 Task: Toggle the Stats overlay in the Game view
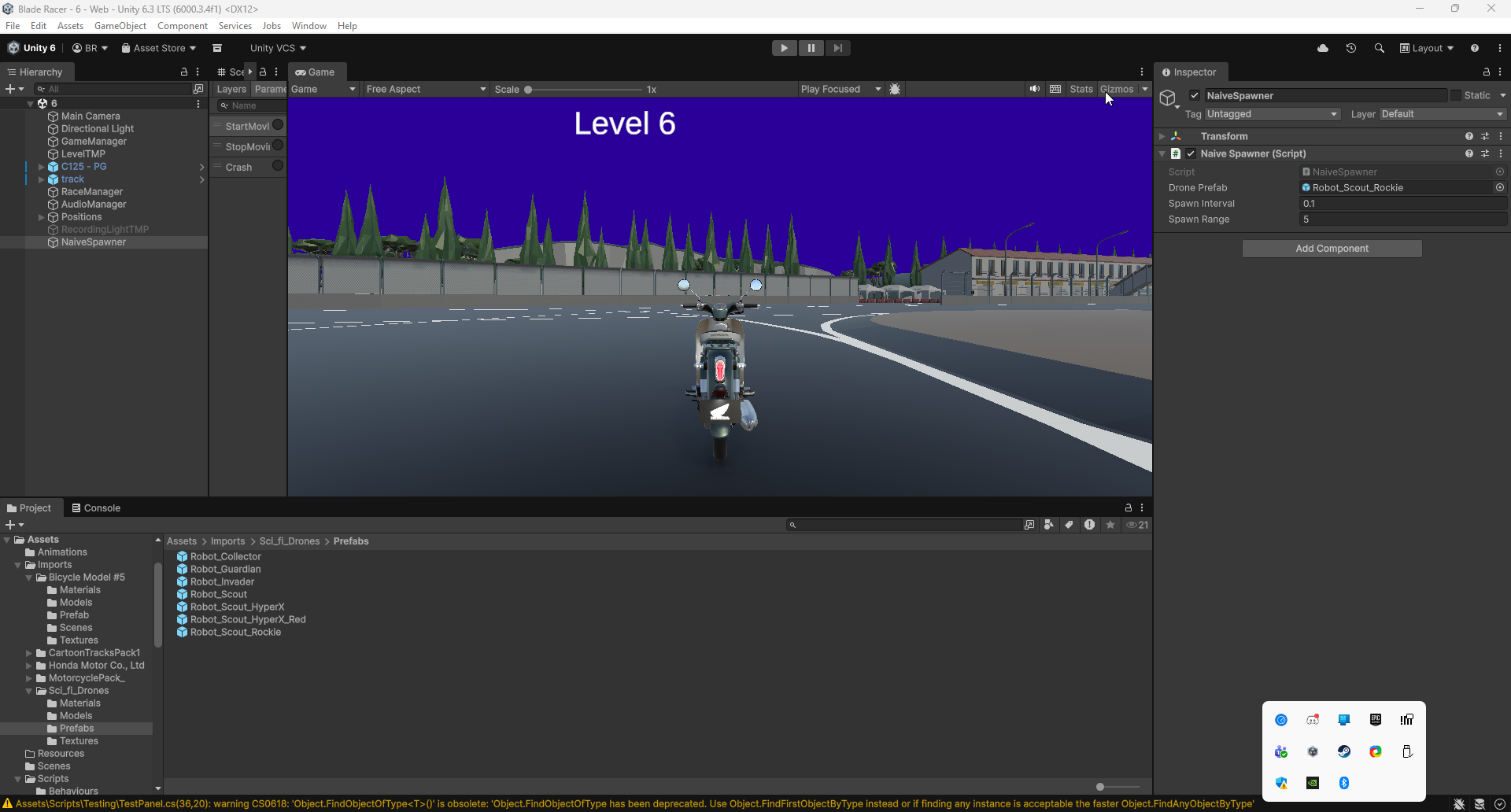(1081, 89)
